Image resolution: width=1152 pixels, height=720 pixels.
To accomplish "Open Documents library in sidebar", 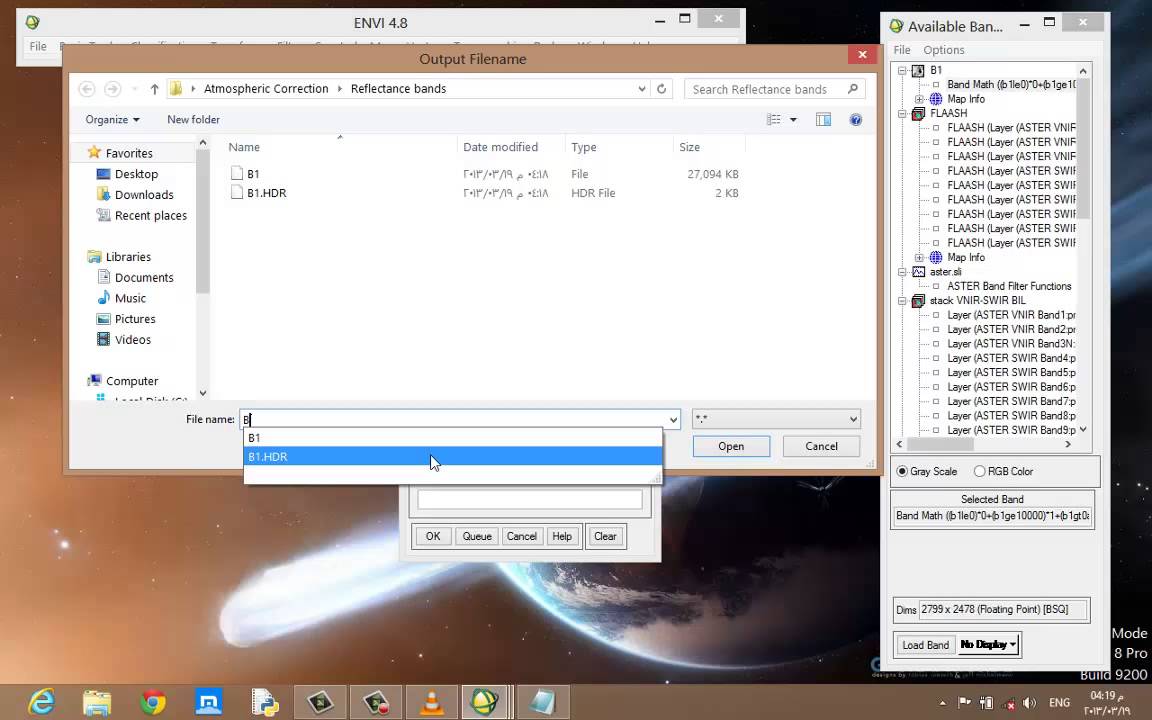I will 144,277.
